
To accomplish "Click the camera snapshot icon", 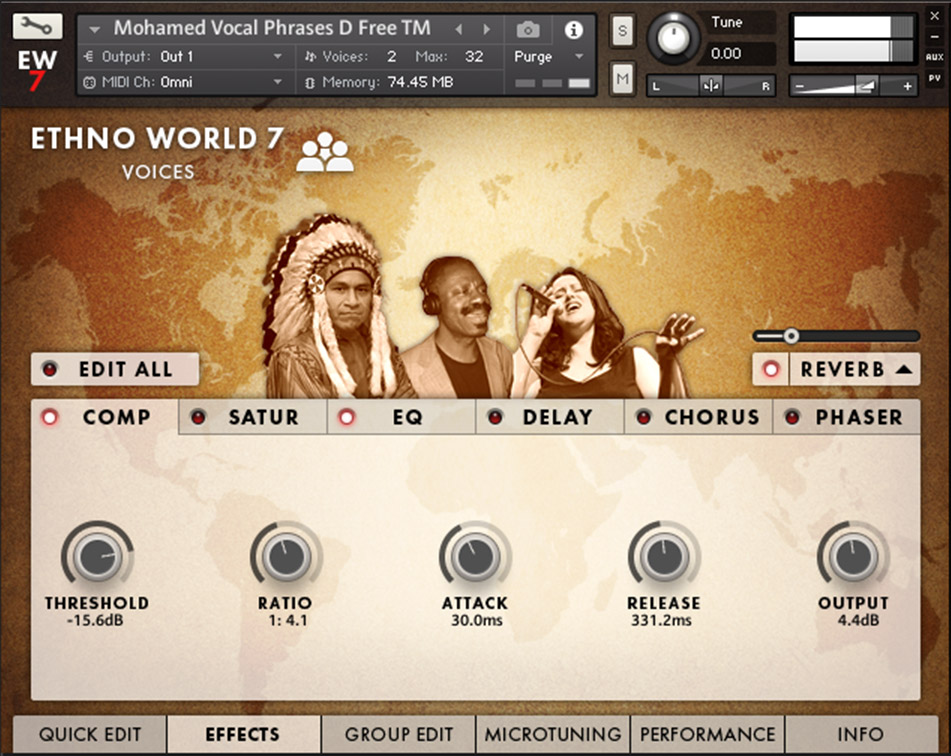I will (x=528, y=29).
